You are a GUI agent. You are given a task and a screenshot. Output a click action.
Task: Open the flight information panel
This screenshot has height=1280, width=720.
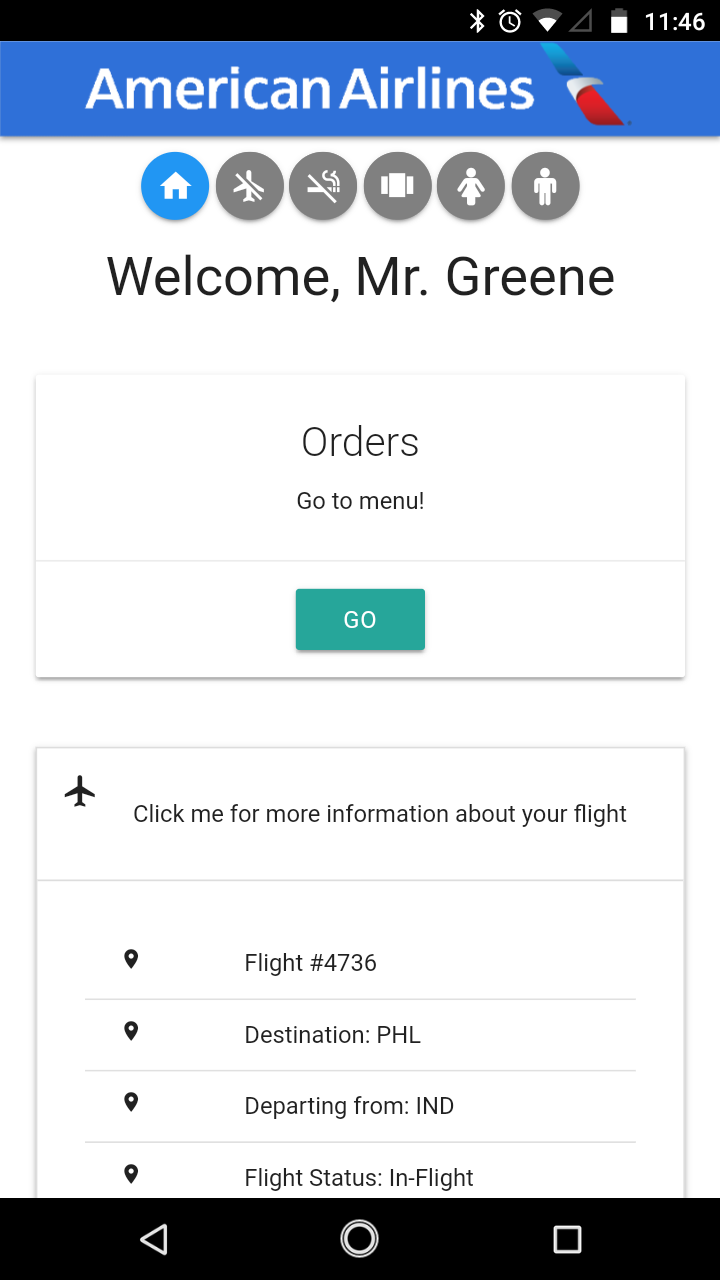pyautogui.click(x=380, y=813)
